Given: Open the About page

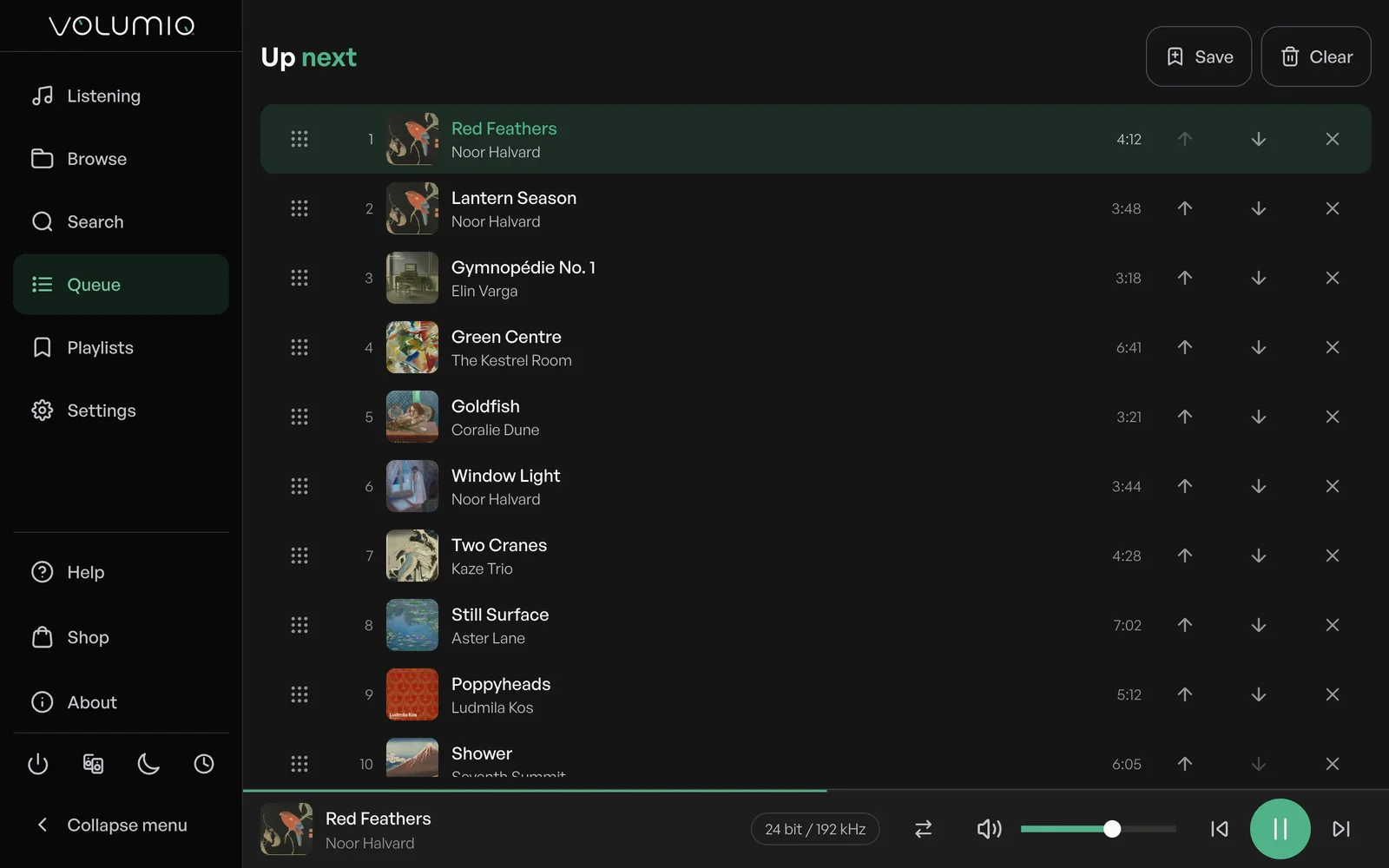Looking at the screenshot, I should point(121,702).
